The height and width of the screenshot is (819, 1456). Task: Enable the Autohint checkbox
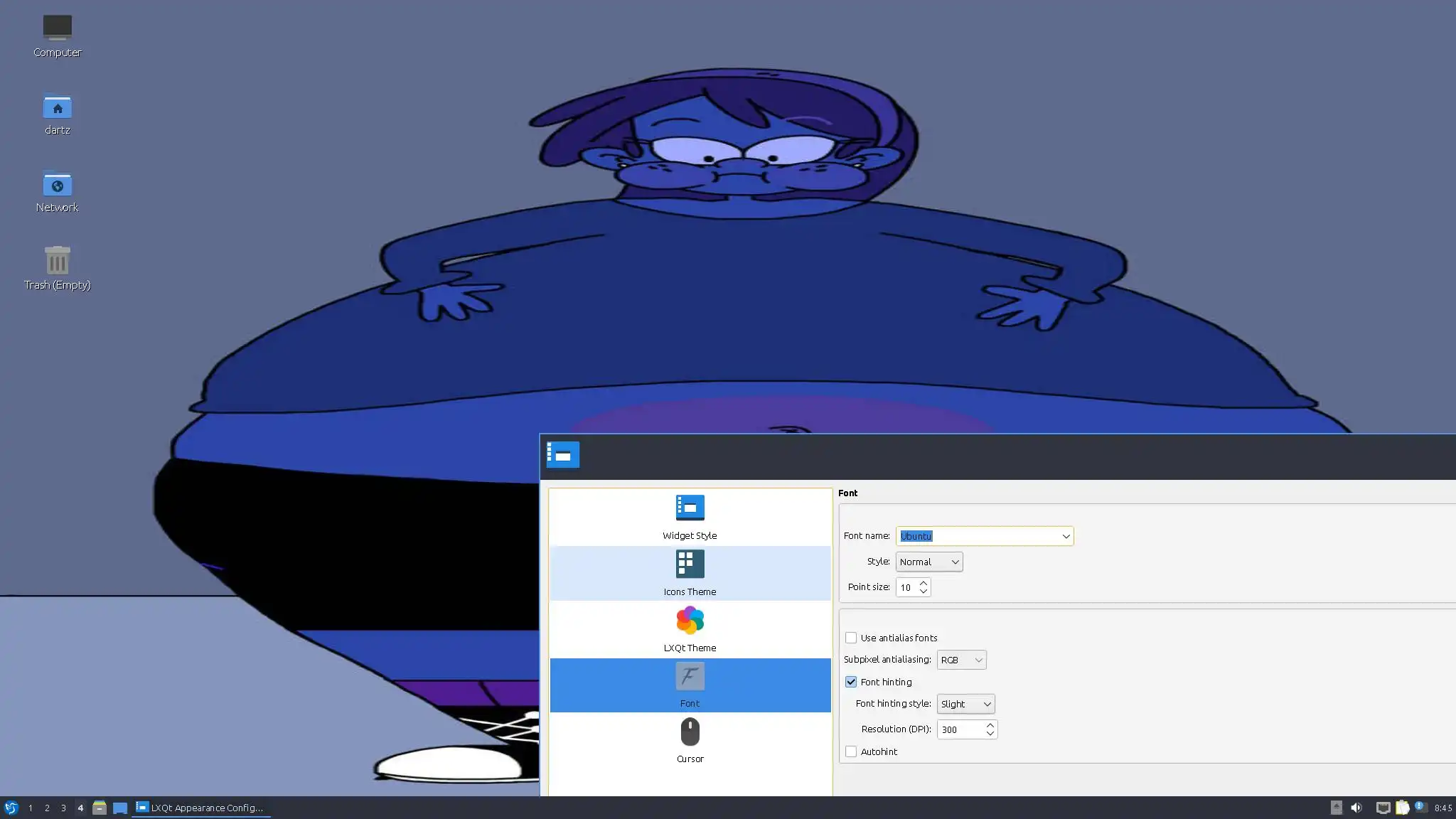click(x=851, y=751)
